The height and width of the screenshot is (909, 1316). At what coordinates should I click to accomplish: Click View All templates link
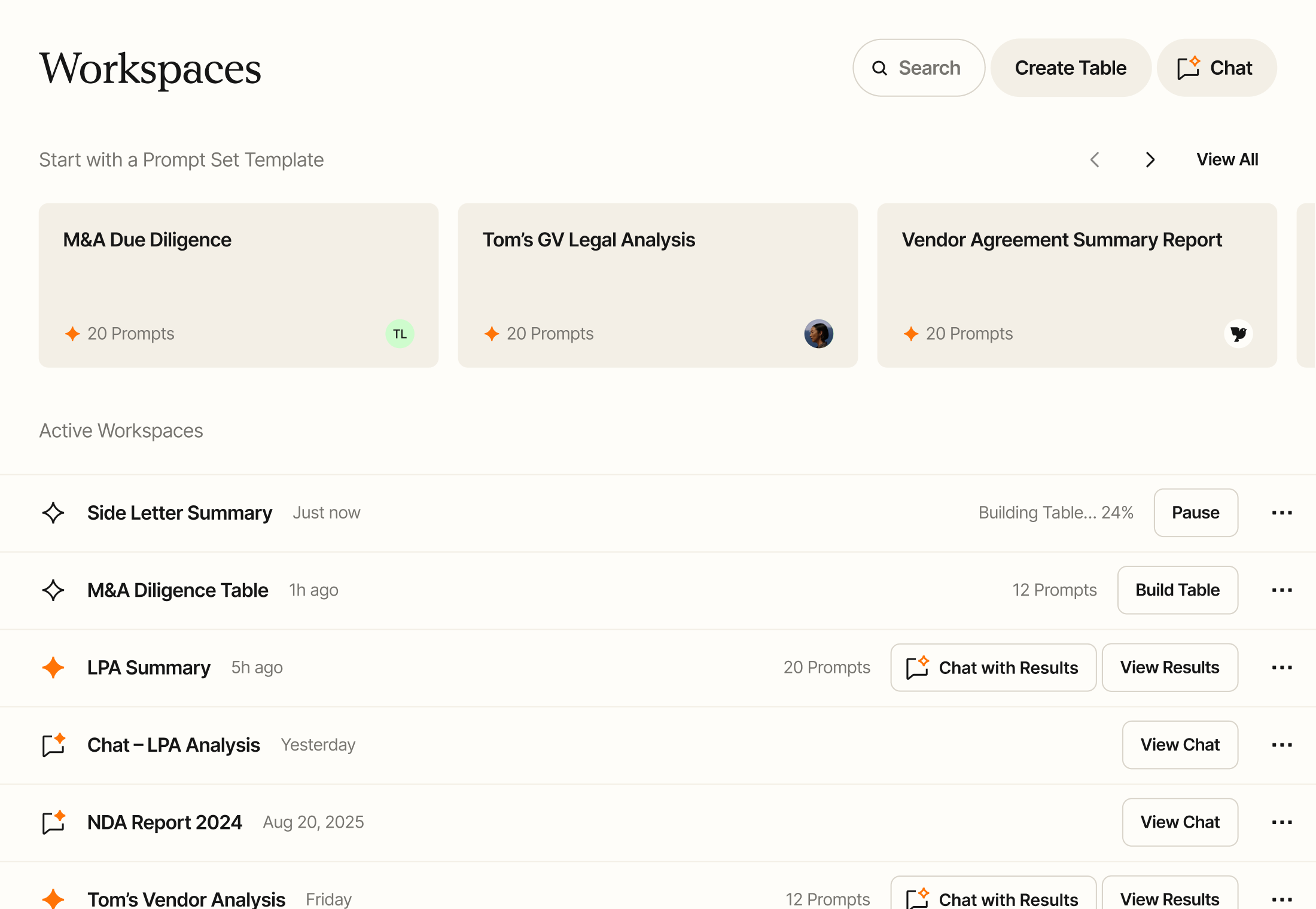pyautogui.click(x=1227, y=160)
